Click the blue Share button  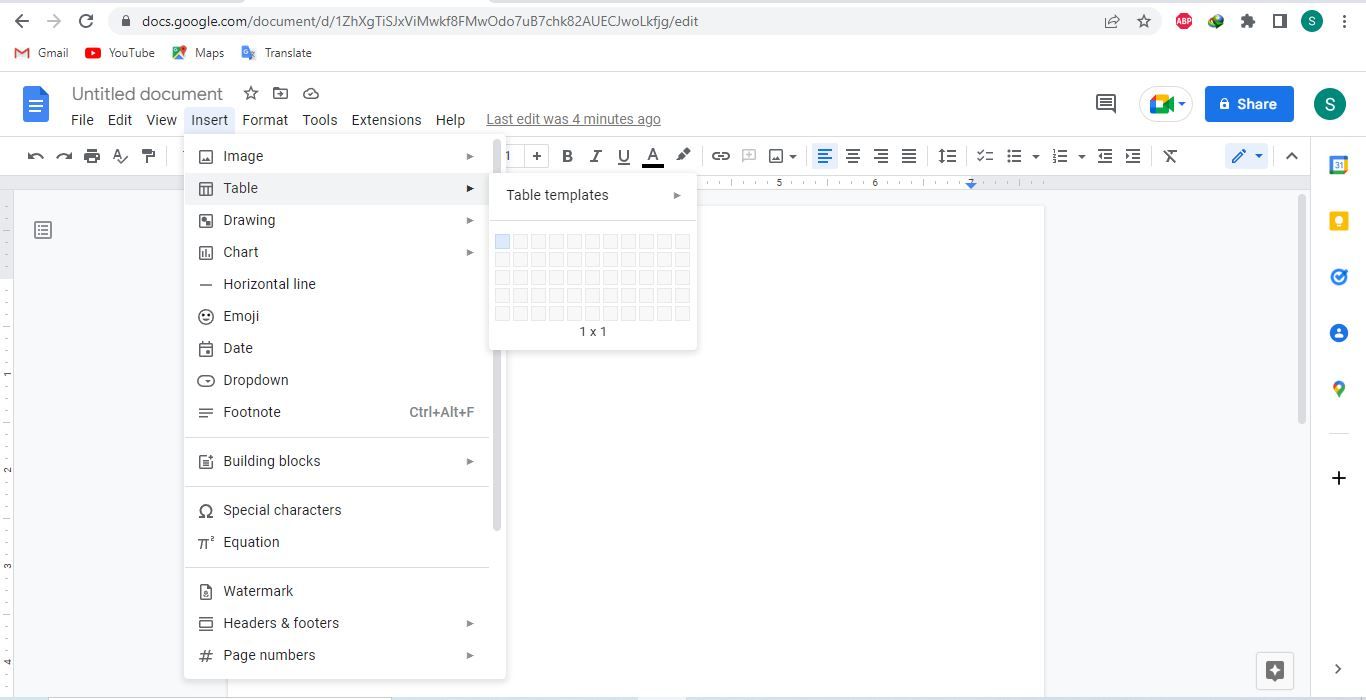1249,104
